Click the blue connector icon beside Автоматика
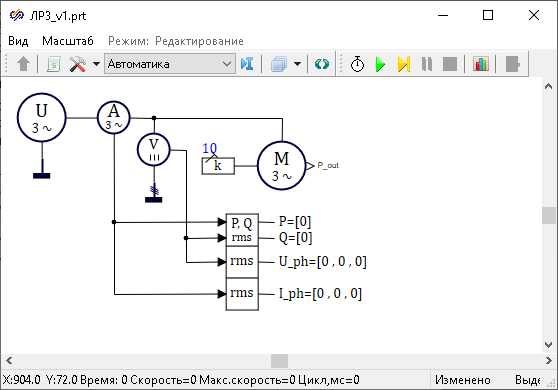This screenshot has width=558, height=390. pyautogui.click(x=247, y=64)
